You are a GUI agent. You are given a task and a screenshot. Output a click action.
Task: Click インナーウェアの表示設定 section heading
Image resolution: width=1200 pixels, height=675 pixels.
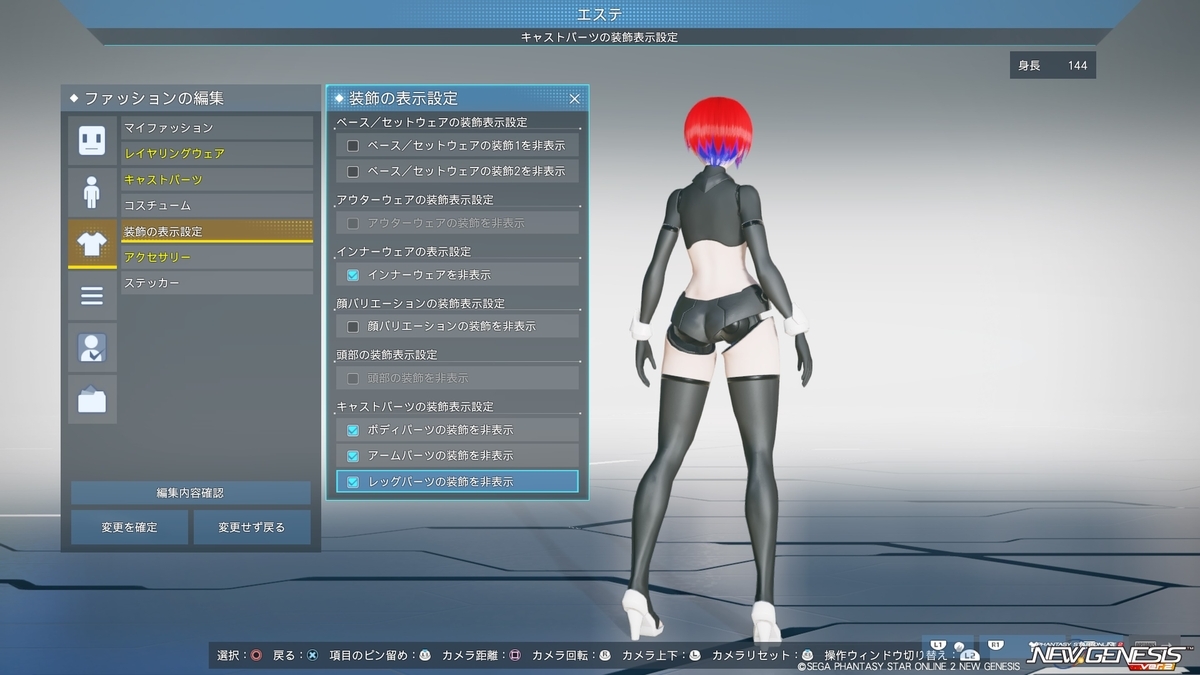coord(404,252)
